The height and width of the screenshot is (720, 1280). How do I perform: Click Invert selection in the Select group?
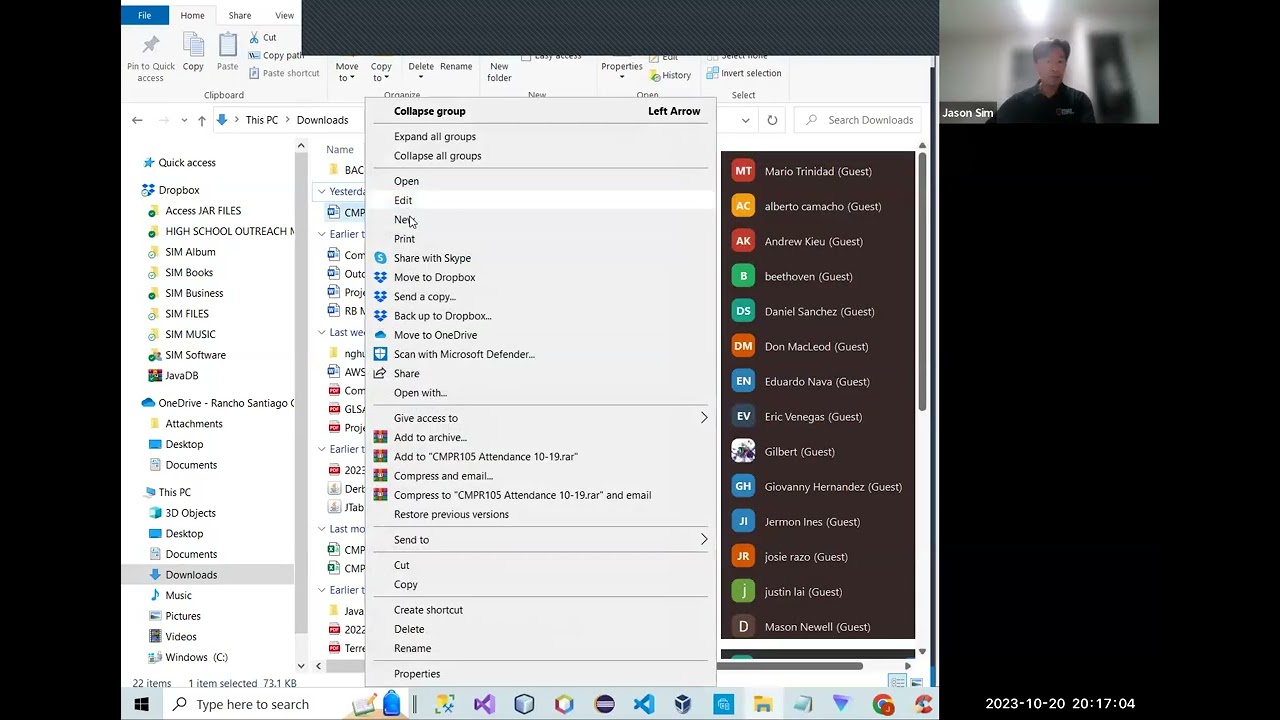coord(744,73)
